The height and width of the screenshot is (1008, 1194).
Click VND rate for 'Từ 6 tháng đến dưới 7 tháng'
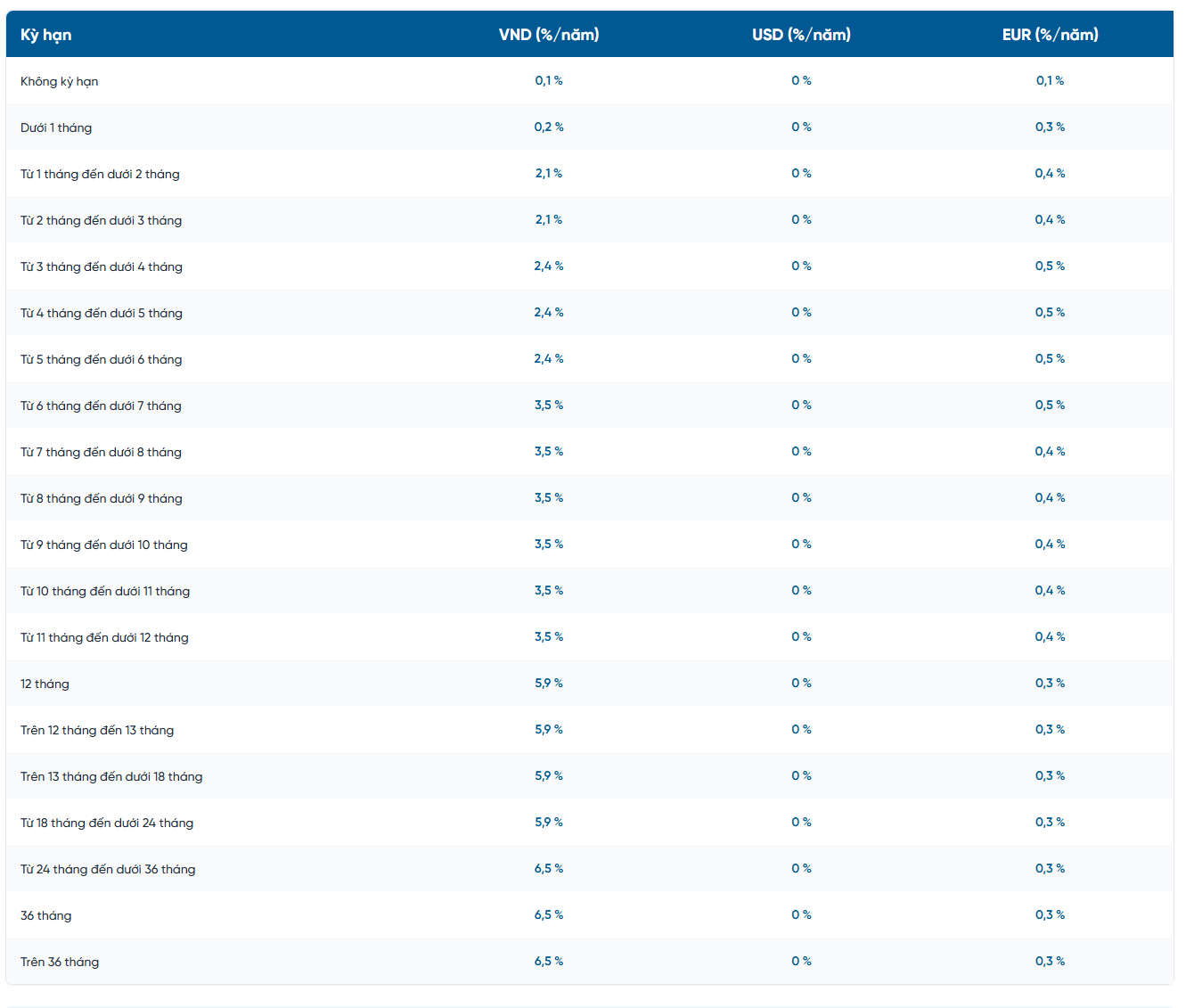[x=549, y=406]
